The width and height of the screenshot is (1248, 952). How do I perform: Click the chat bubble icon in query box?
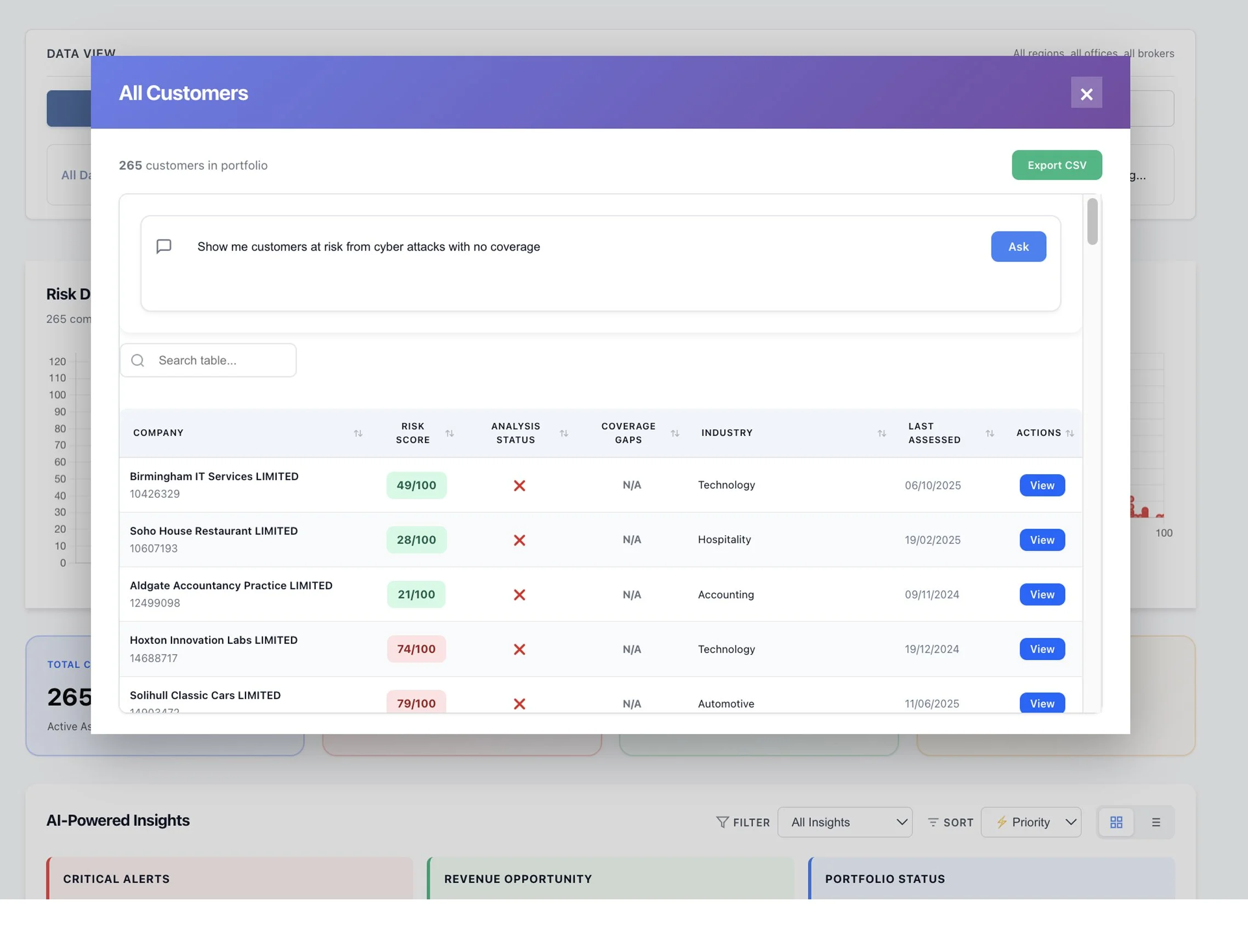pyautogui.click(x=164, y=247)
